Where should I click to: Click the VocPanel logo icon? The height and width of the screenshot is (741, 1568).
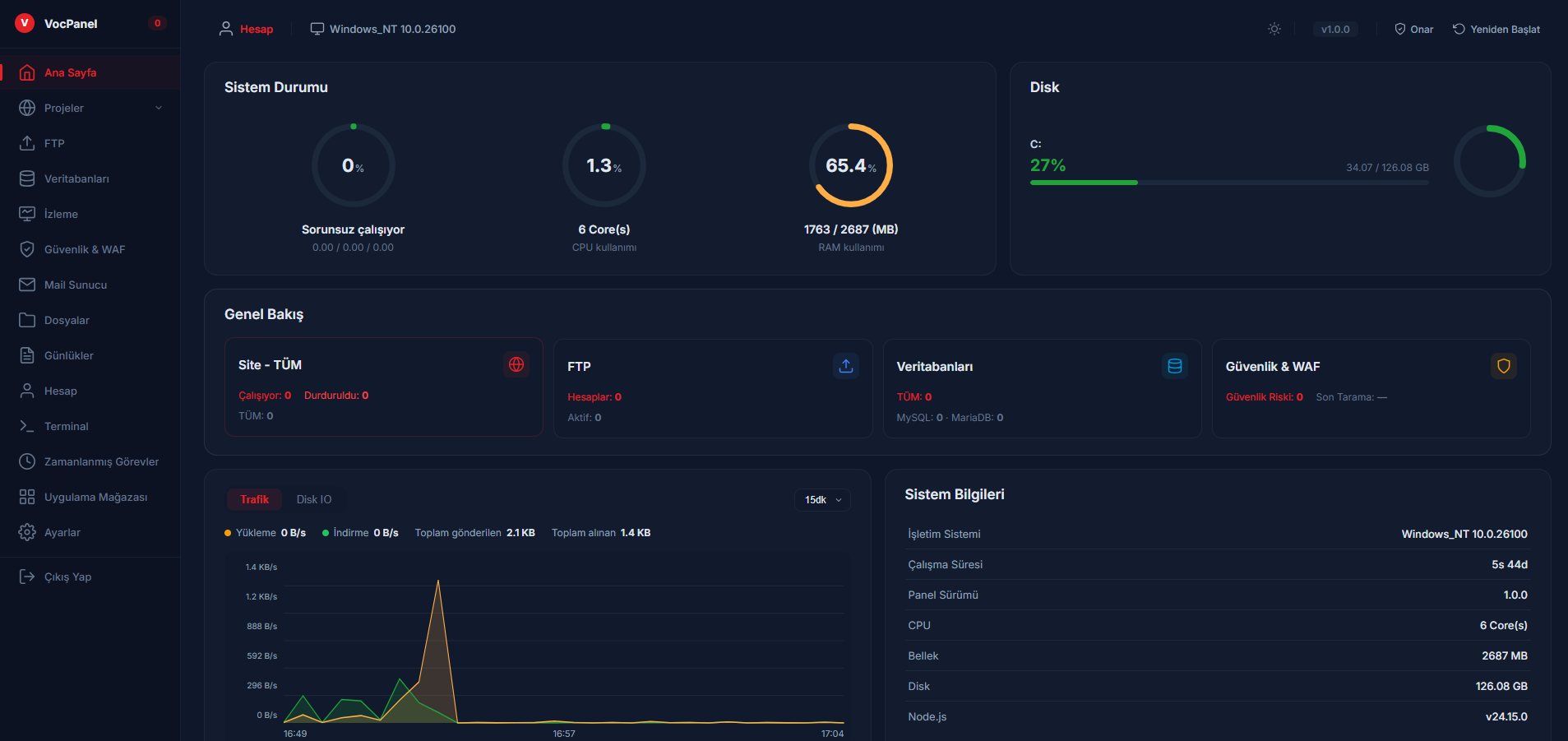tap(25, 23)
